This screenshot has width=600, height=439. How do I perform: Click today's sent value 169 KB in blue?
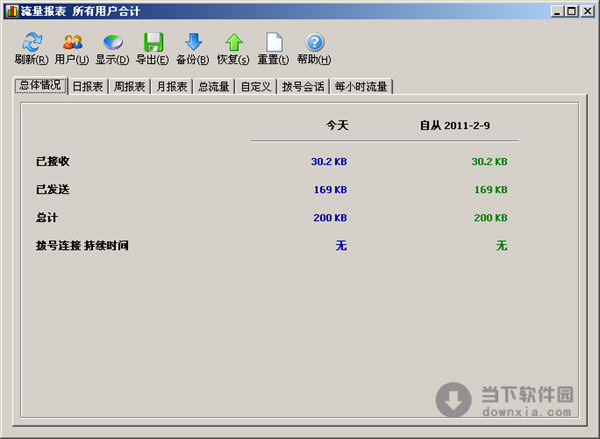point(331,189)
